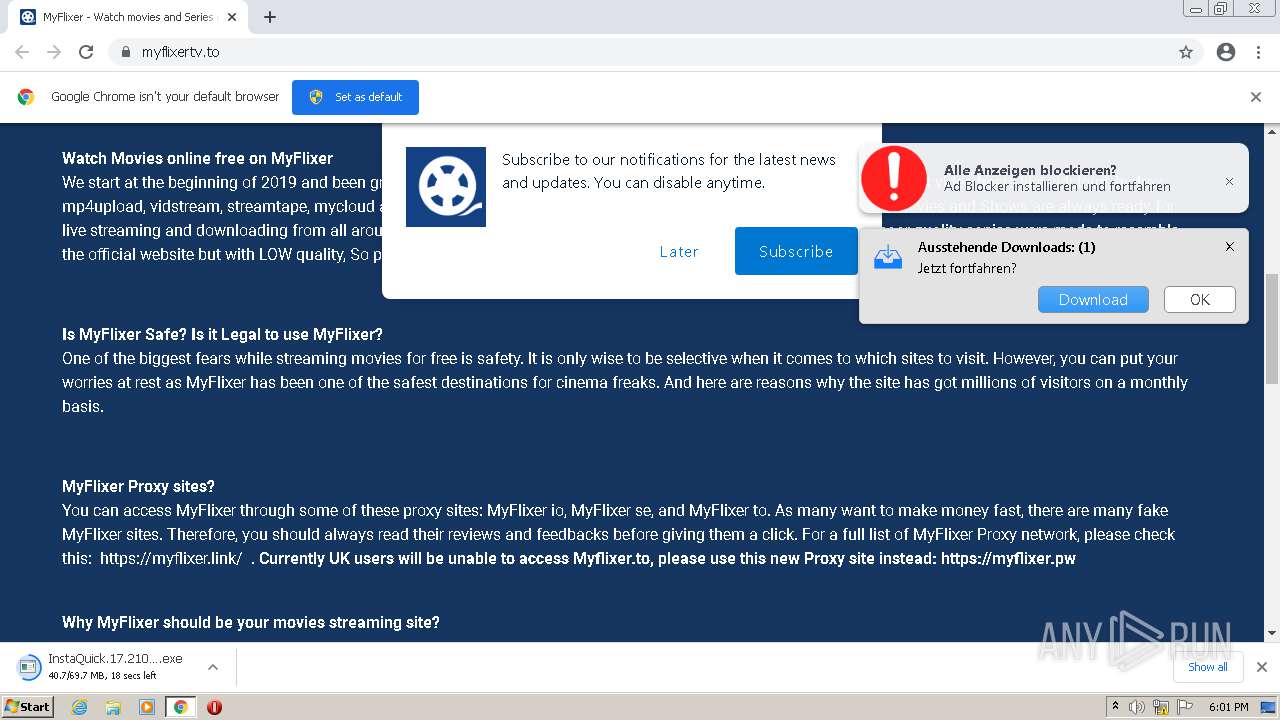Click the blue Download button
Image resolution: width=1280 pixels, height=720 pixels.
pyautogui.click(x=1093, y=299)
